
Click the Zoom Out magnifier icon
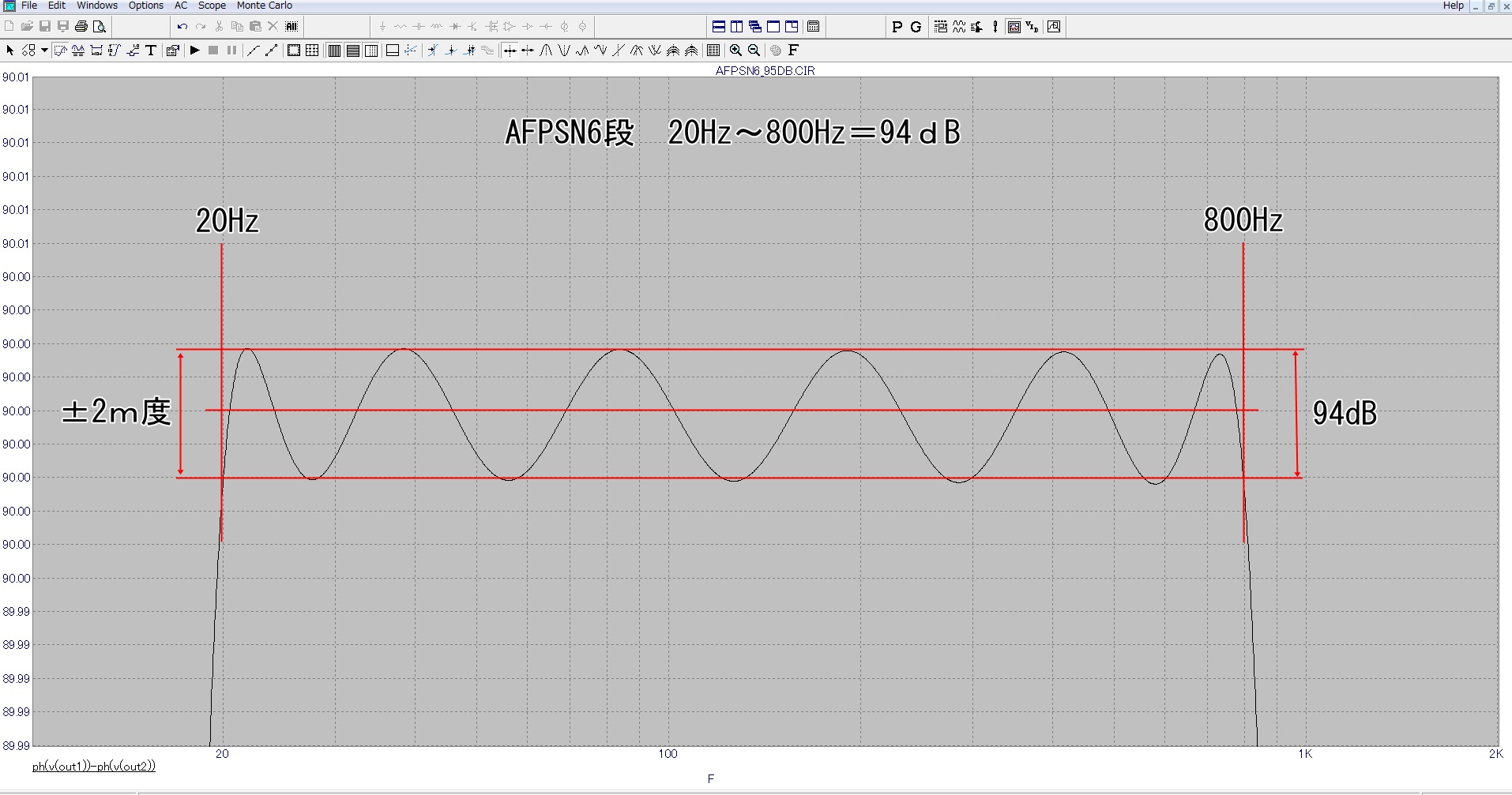point(754,51)
